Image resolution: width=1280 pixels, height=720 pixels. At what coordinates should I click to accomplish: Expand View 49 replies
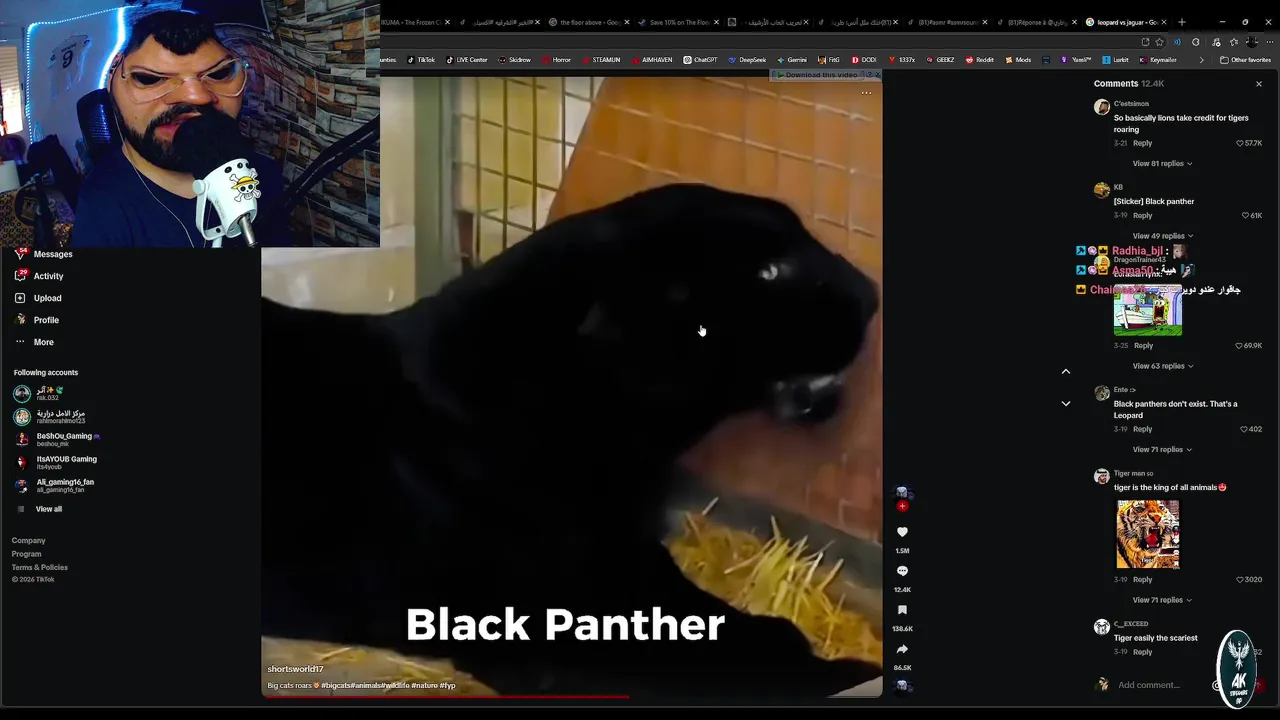click(x=1162, y=236)
